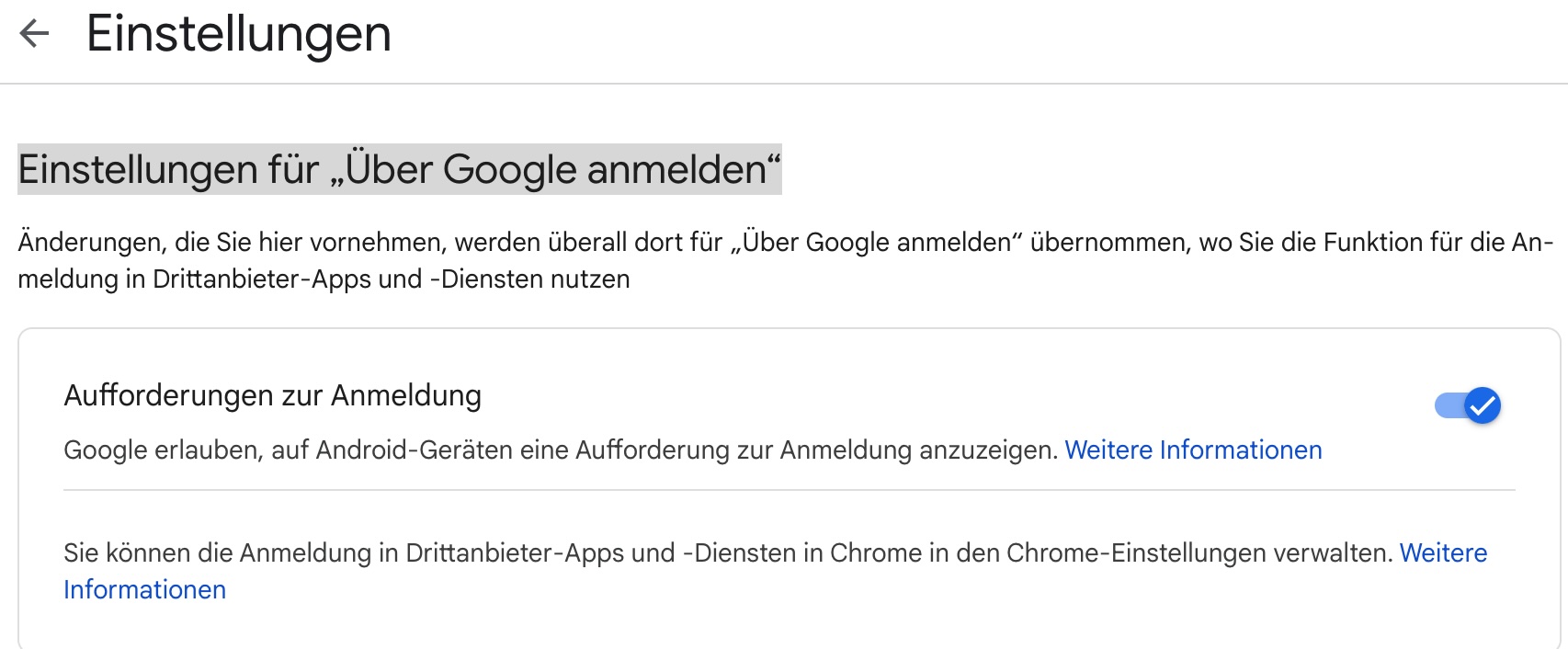
Task: Click highlighted heading "Einstellungen für Über Google anmelden"
Action: pos(399,170)
